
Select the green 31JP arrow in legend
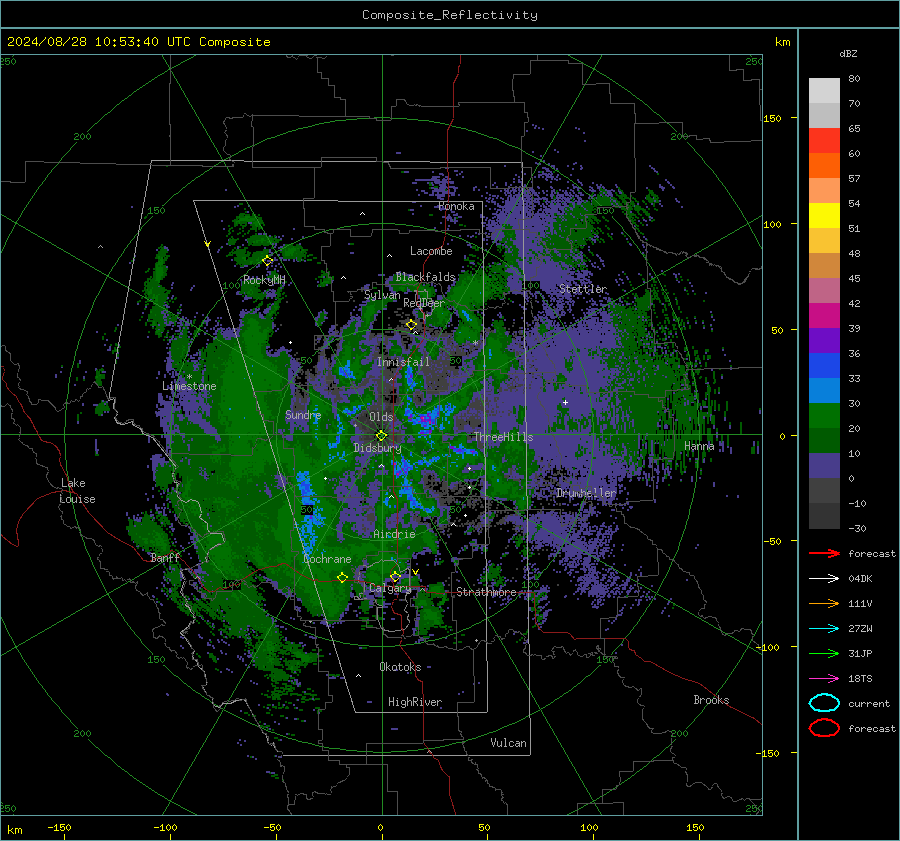824,653
